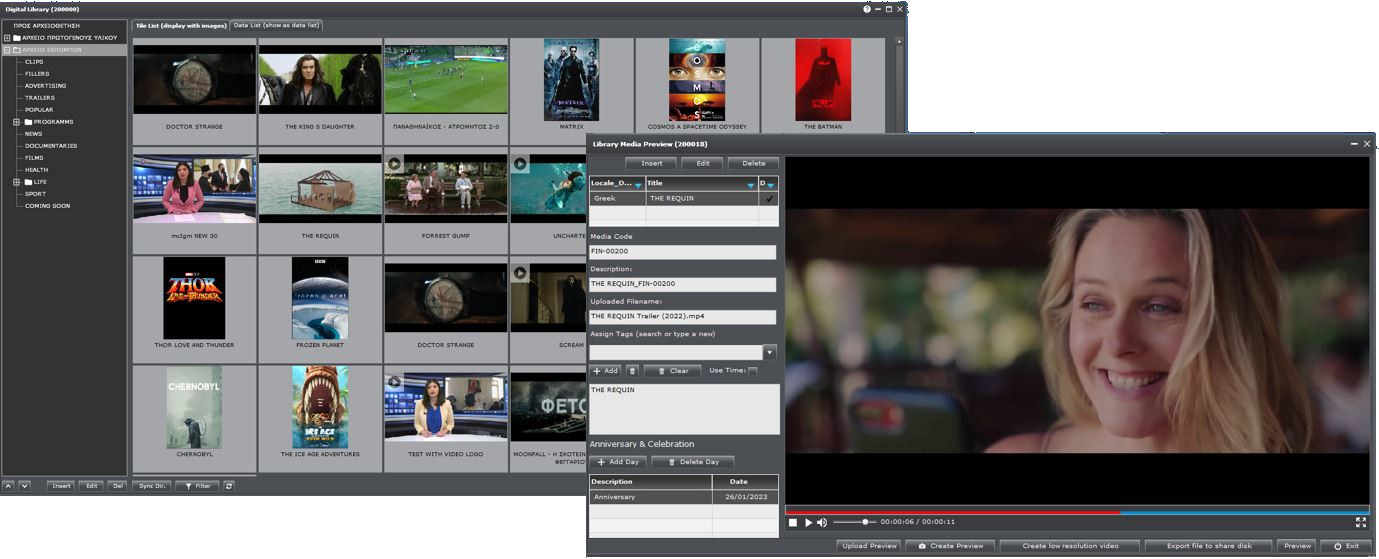Image resolution: width=1379 pixels, height=559 pixels.
Task: Open the D column filter dropdown
Action: 771,185
